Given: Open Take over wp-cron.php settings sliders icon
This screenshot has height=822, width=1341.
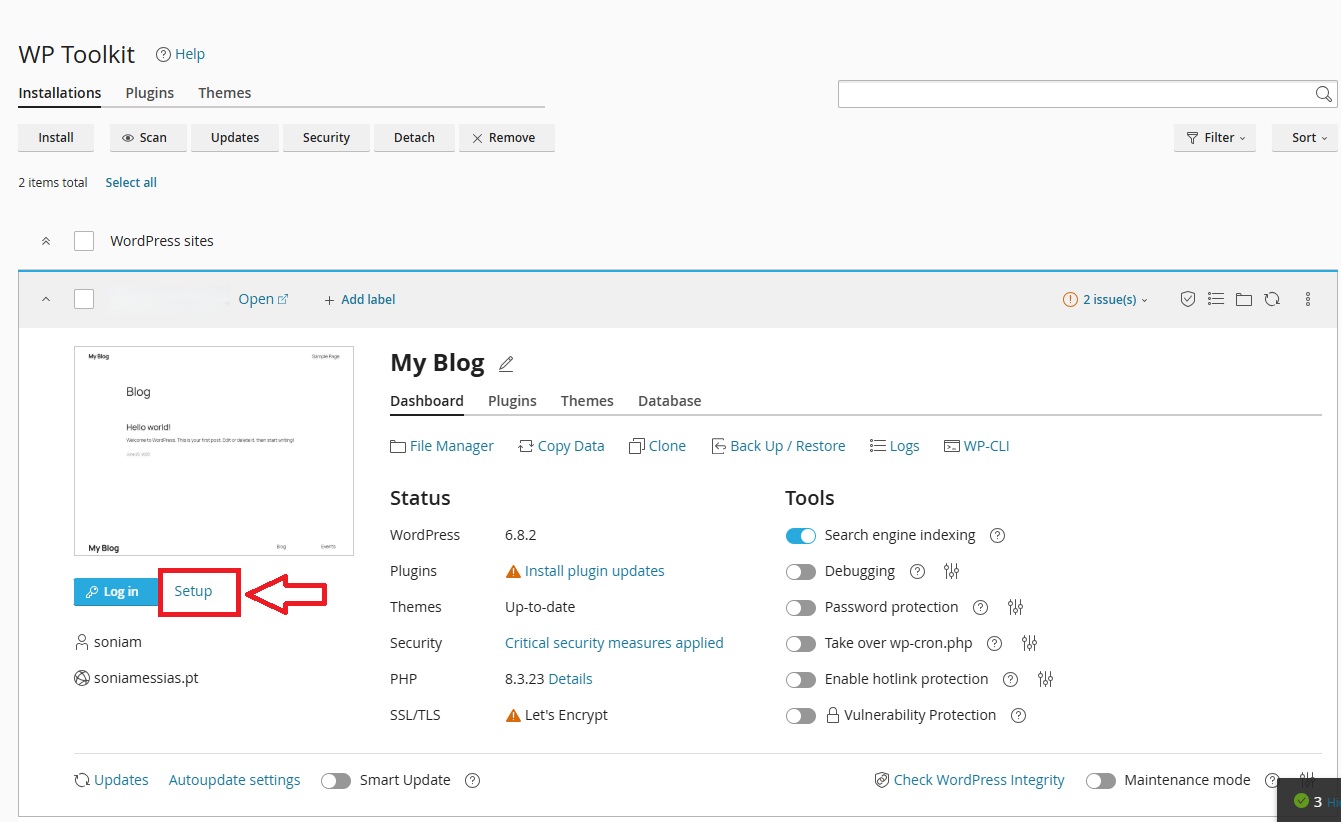Looking at the screenshot, I should [x=1029, y=643].
